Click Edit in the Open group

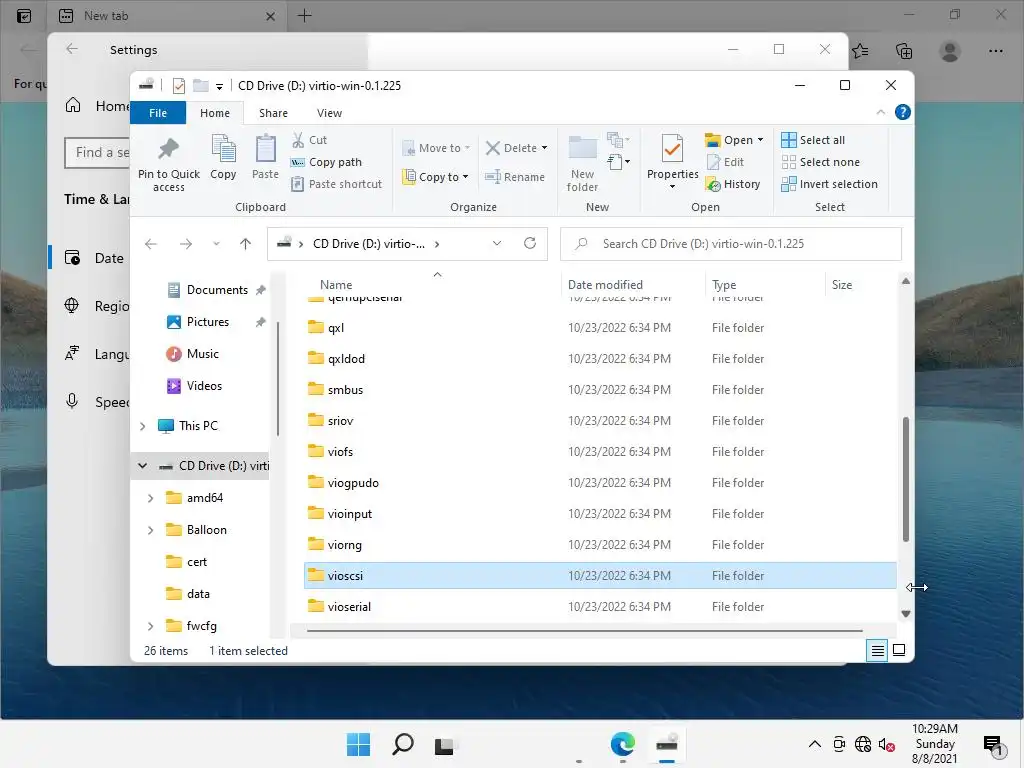point(726,162)
